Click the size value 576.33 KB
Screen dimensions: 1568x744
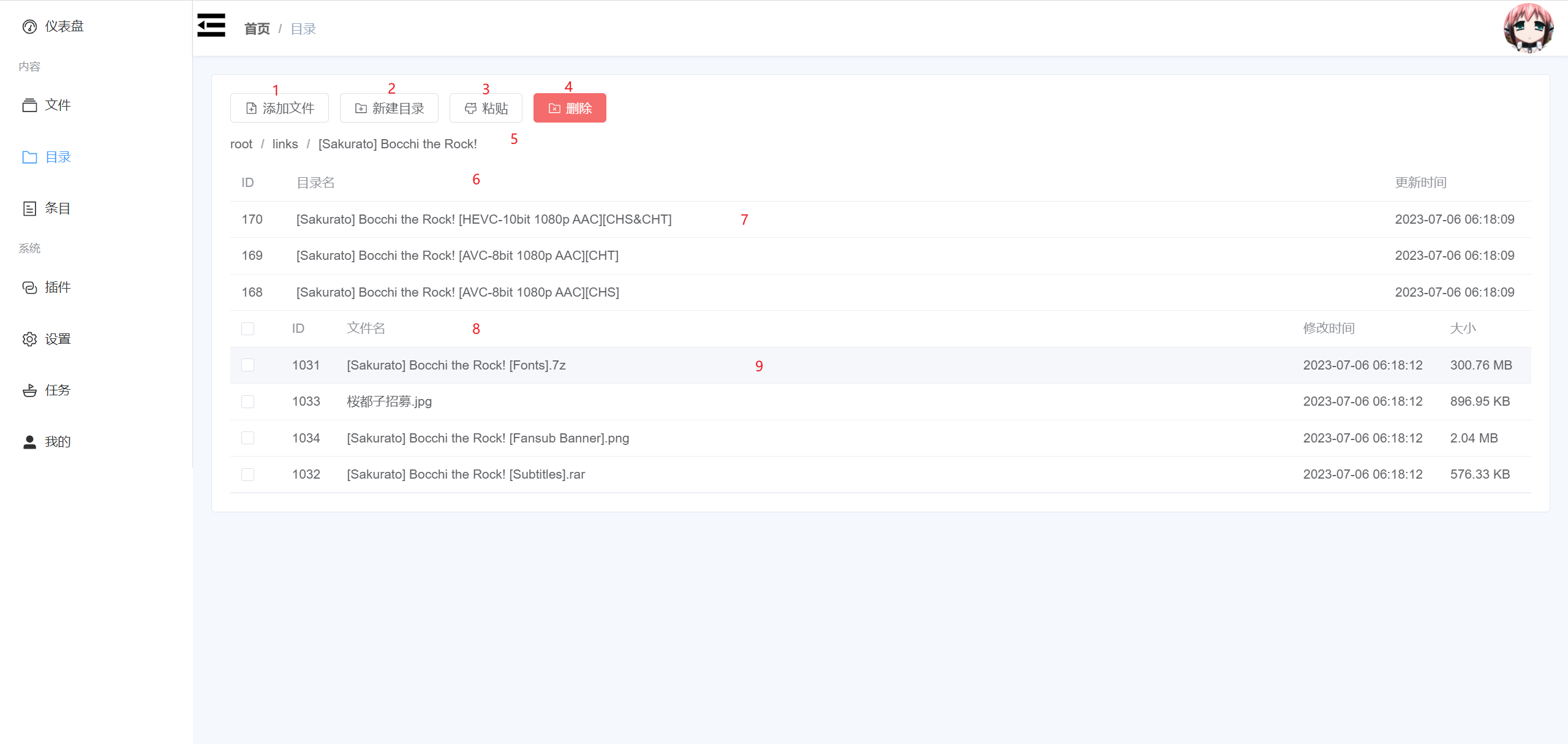tap(1480, 474)
